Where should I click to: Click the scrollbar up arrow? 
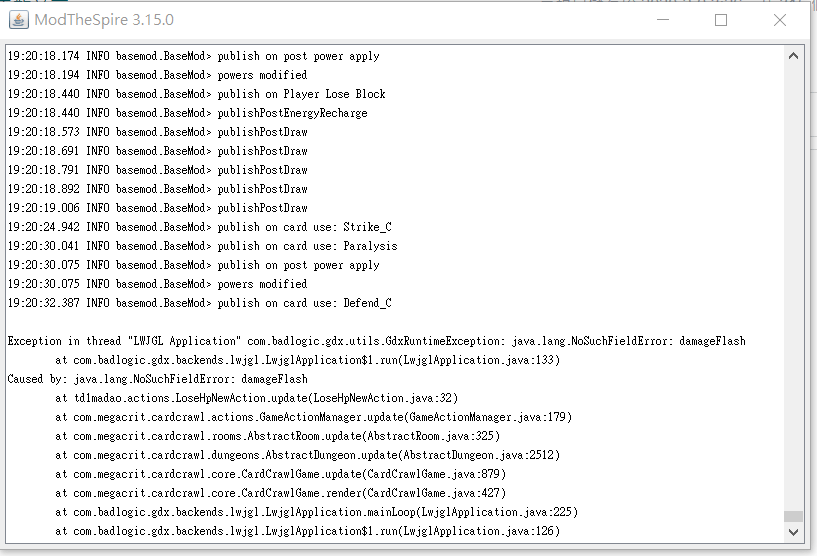coord(792,55)
